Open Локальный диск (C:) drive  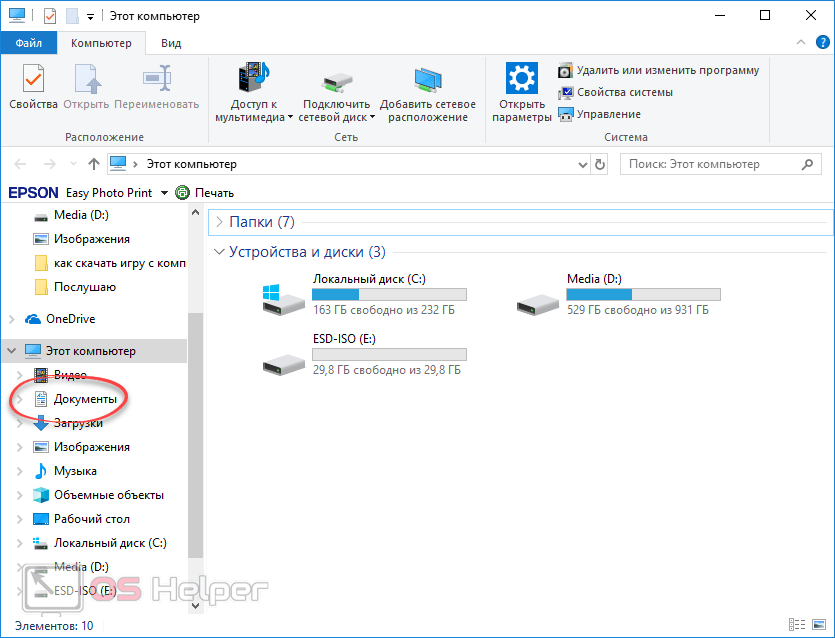(x=285, y=296)
